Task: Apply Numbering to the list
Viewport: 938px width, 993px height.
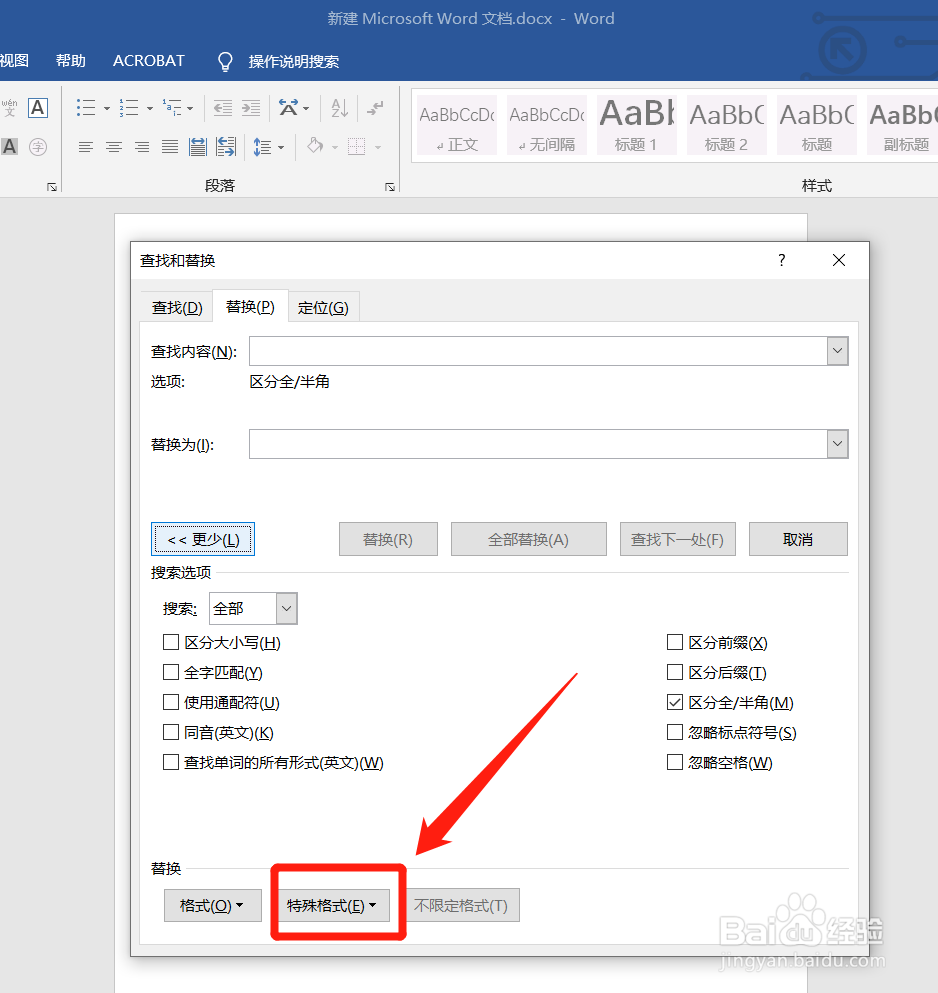Action: (x=130, y=107)
